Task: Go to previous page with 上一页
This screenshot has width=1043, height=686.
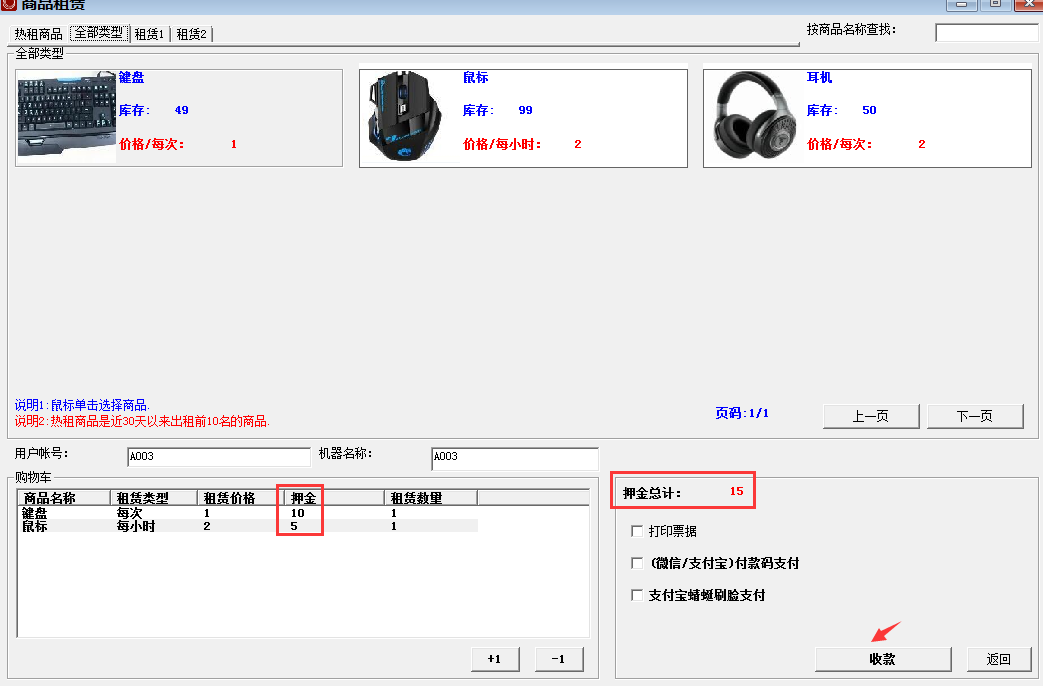Action: (x=870, y=416)
